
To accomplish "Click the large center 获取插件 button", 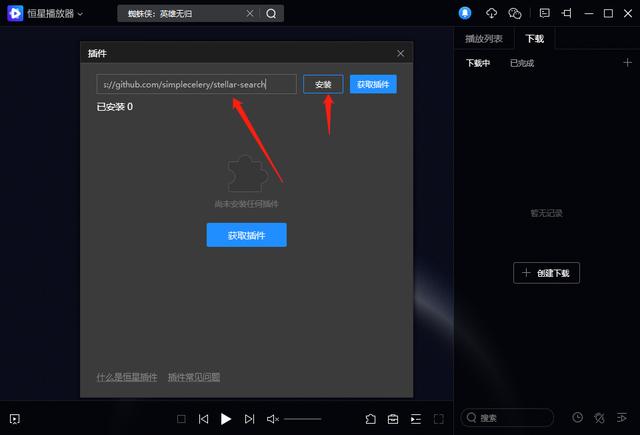I will click(x=247, y=235).
